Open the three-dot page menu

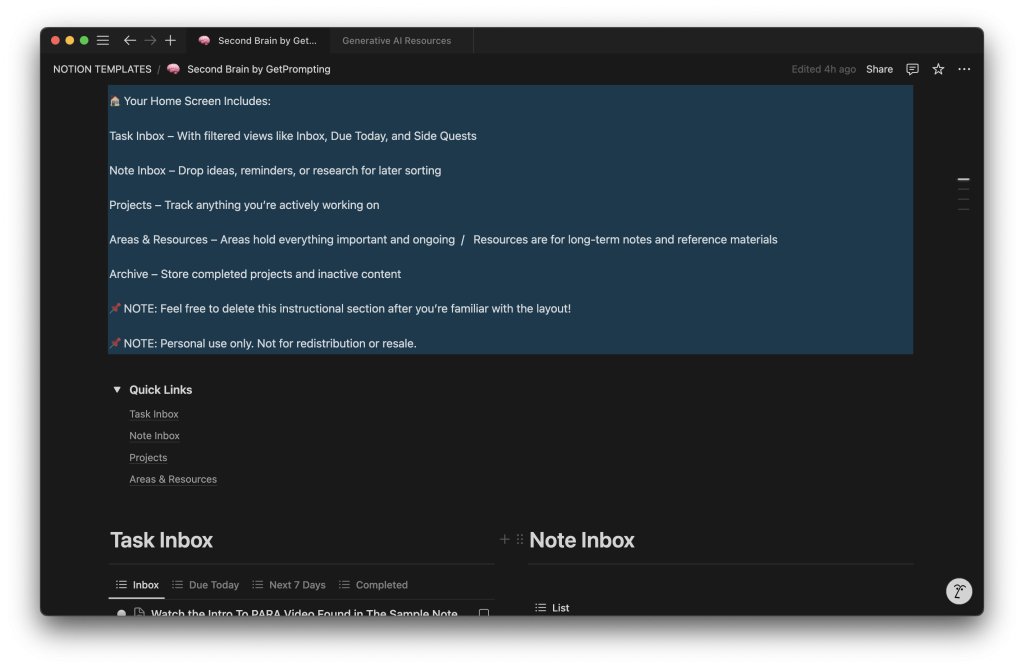[x=964, y=69]
